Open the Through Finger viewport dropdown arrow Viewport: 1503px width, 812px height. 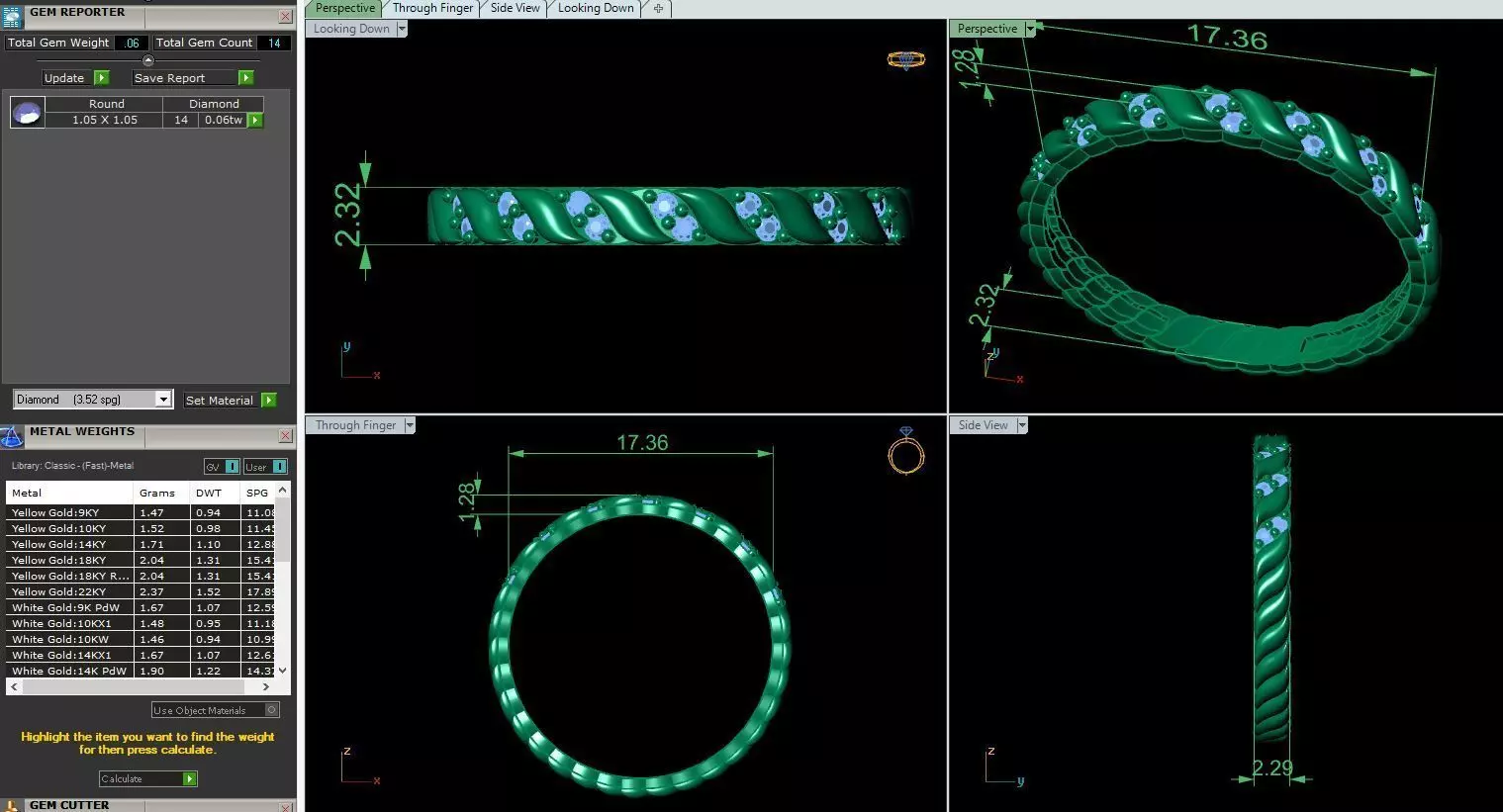tap(410, 425)
